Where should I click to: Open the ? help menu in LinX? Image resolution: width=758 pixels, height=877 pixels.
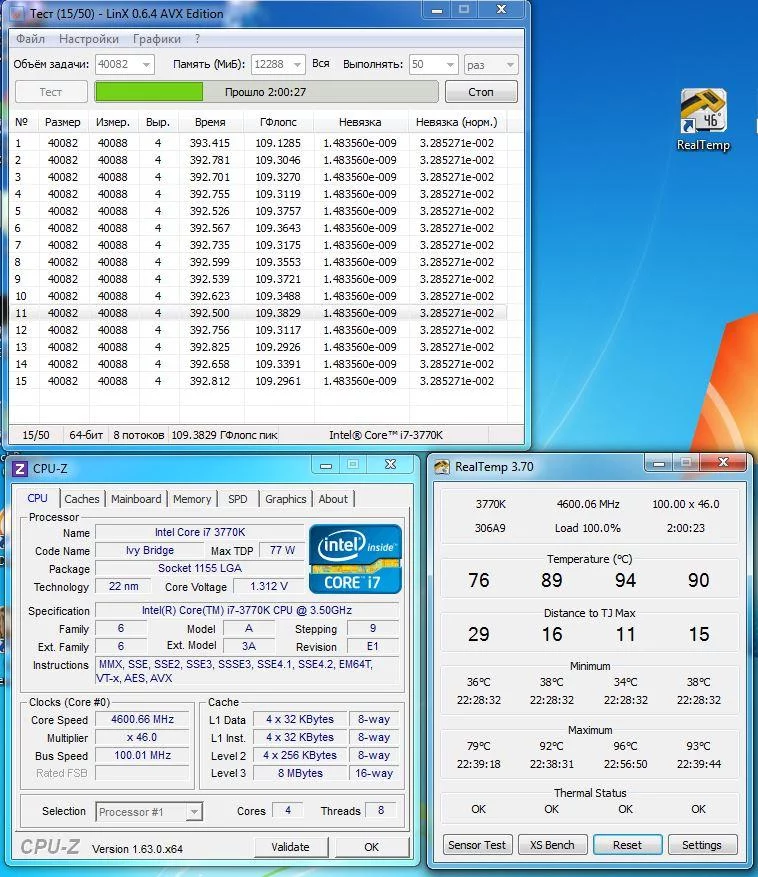pyautogui.click(x=197, y=39)
